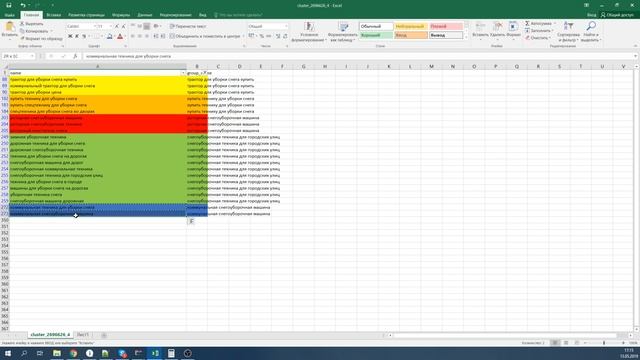Viewport: 640px width, 360px height.
Task: Click the zoom slider in status bar
Action: pos(604,343)
